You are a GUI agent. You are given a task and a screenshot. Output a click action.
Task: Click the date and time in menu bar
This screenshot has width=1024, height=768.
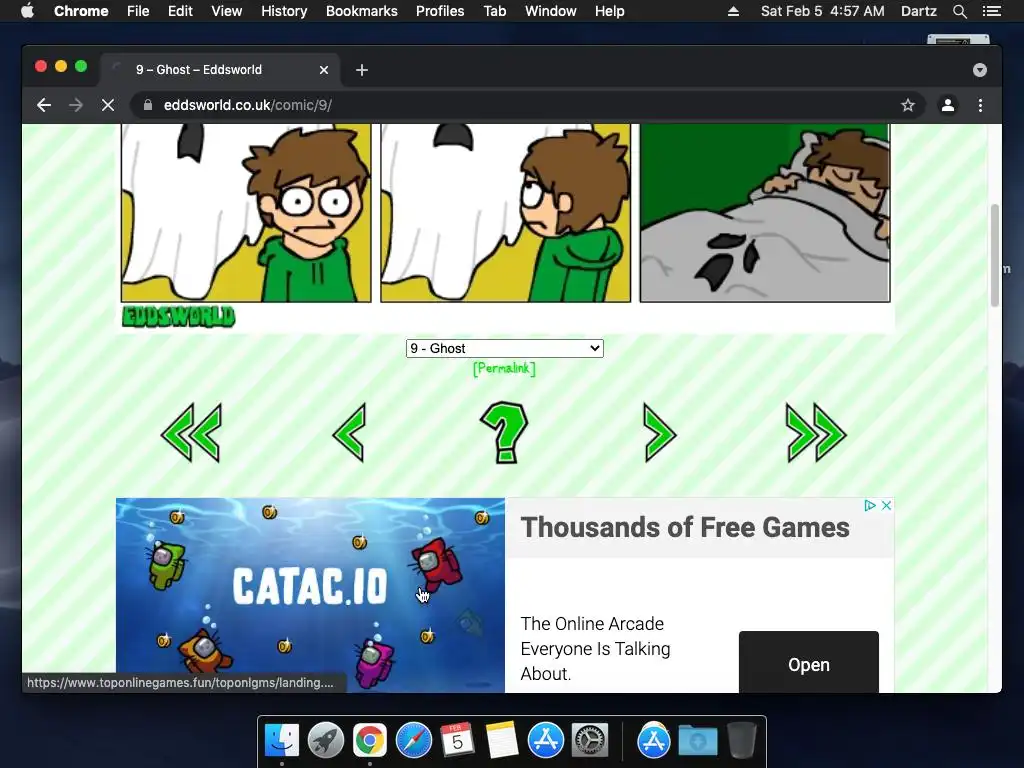822,11
